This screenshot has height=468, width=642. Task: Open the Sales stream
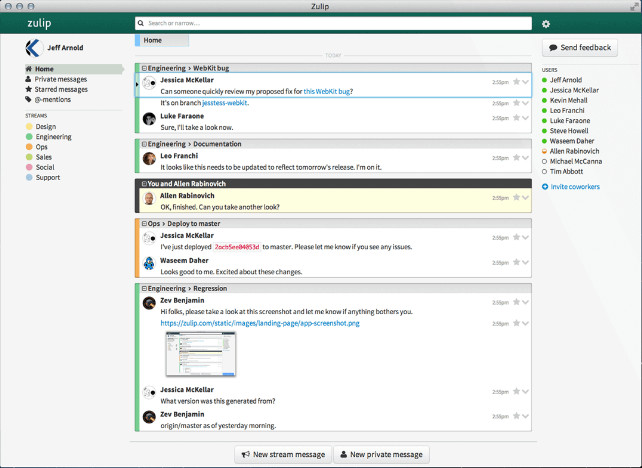tap(43, 157)
